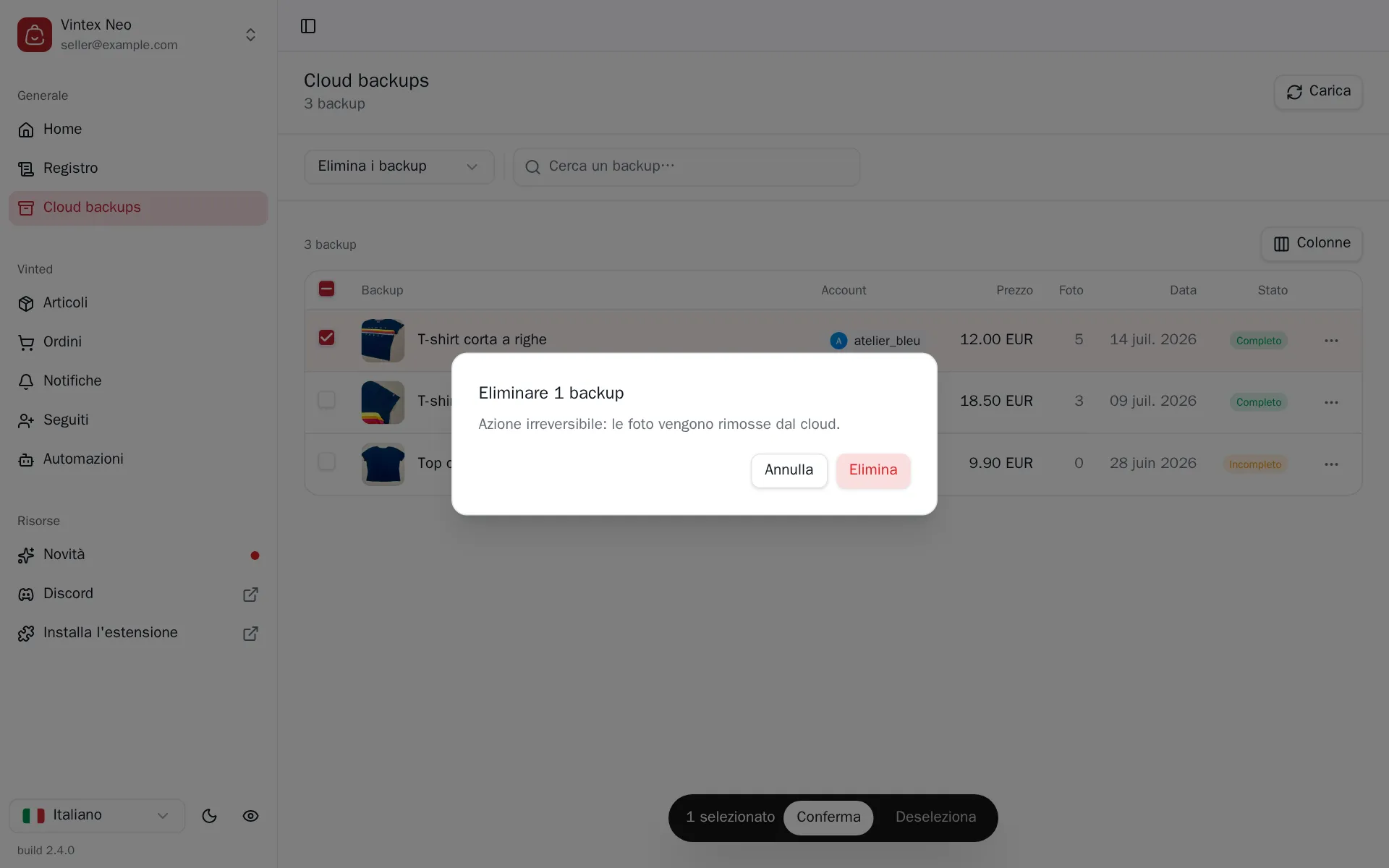The height and width of the screenshot is (868, 1389).
Task: Confirm deletion with Elimina button
Action: coord(873,471)
